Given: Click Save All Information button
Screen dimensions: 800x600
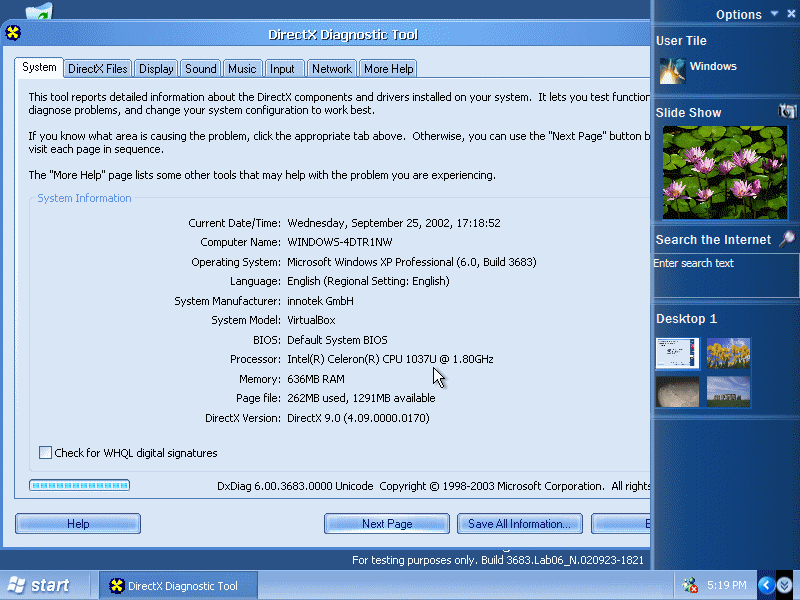Looking at the screenshot, I should 519,523.
